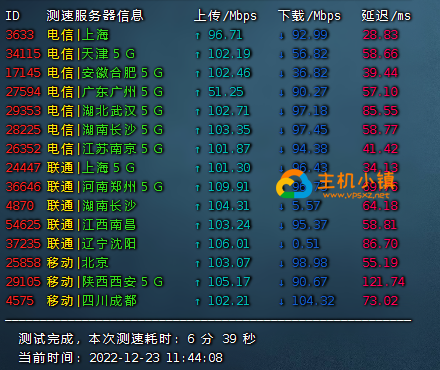The image size is (440, 370).
Task: Click download value 90.27
Action: pos(310,92)
